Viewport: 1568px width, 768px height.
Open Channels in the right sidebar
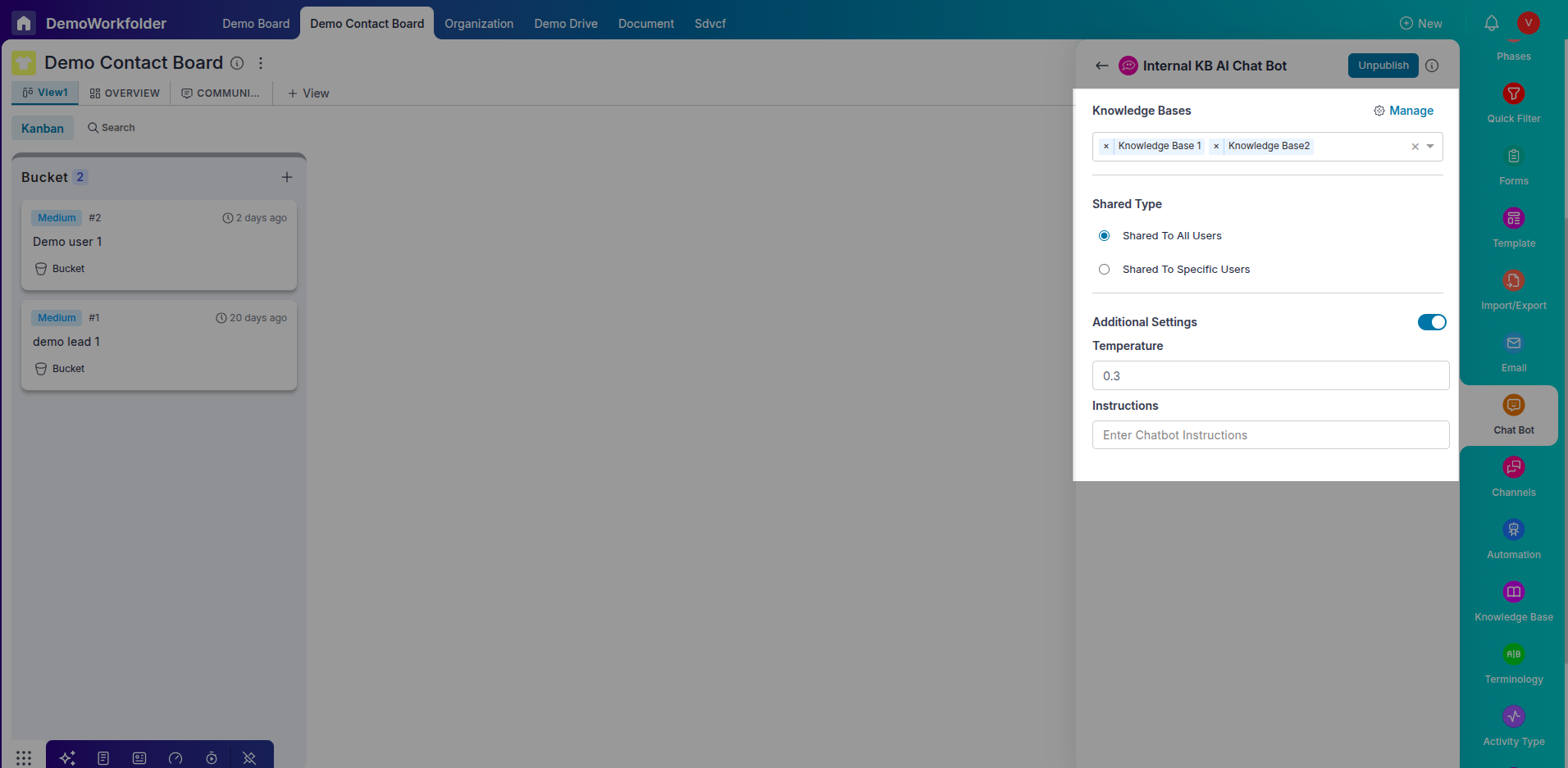pos(1514,476)
